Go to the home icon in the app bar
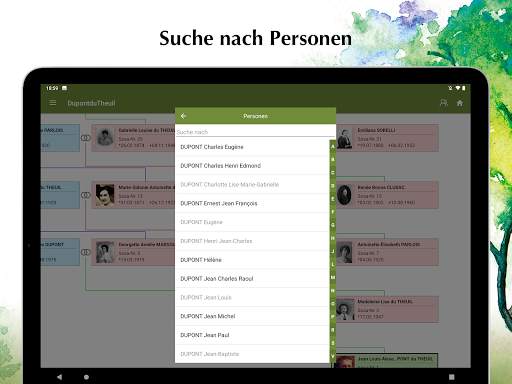 460,103
